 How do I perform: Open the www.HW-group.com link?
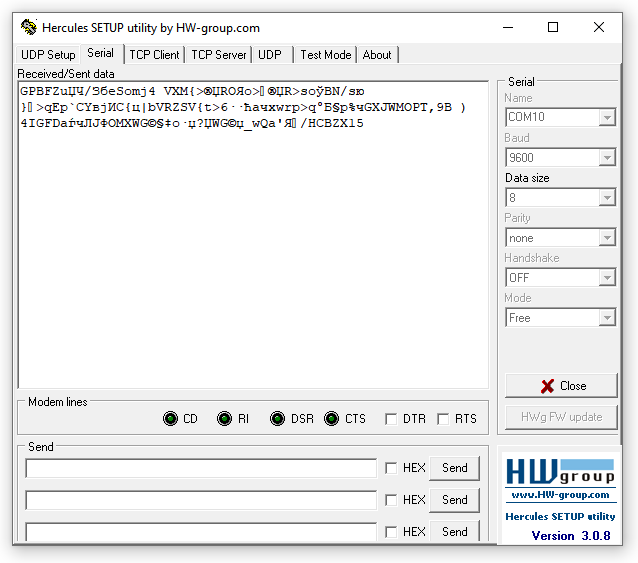(x=559, y=495)
